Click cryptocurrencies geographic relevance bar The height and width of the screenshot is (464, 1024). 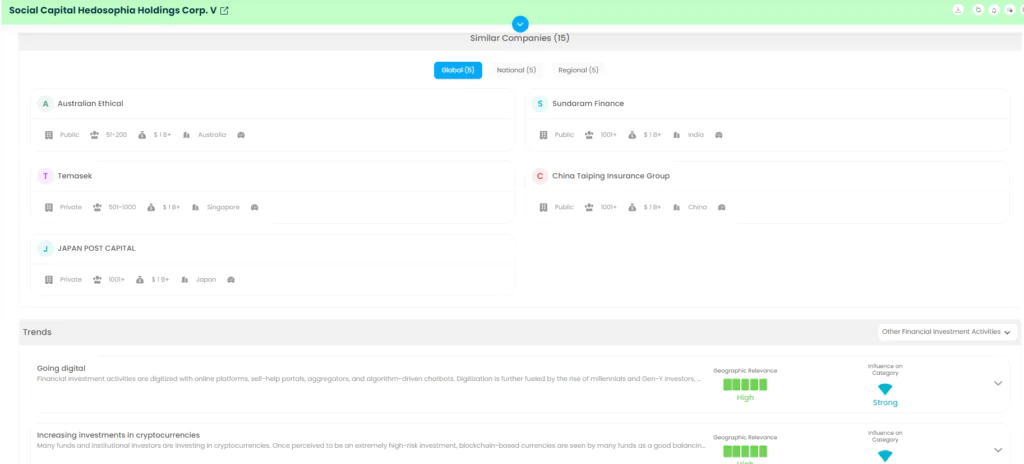coord(745,452)
